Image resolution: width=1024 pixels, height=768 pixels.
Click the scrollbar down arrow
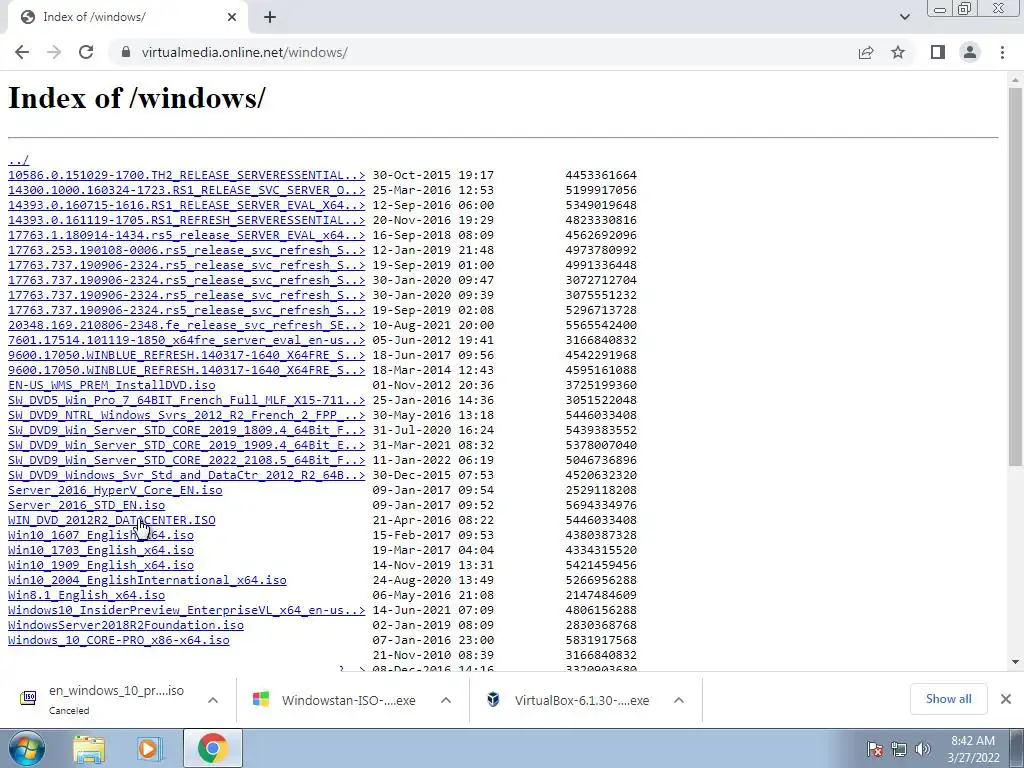(x=1015, y=662)
